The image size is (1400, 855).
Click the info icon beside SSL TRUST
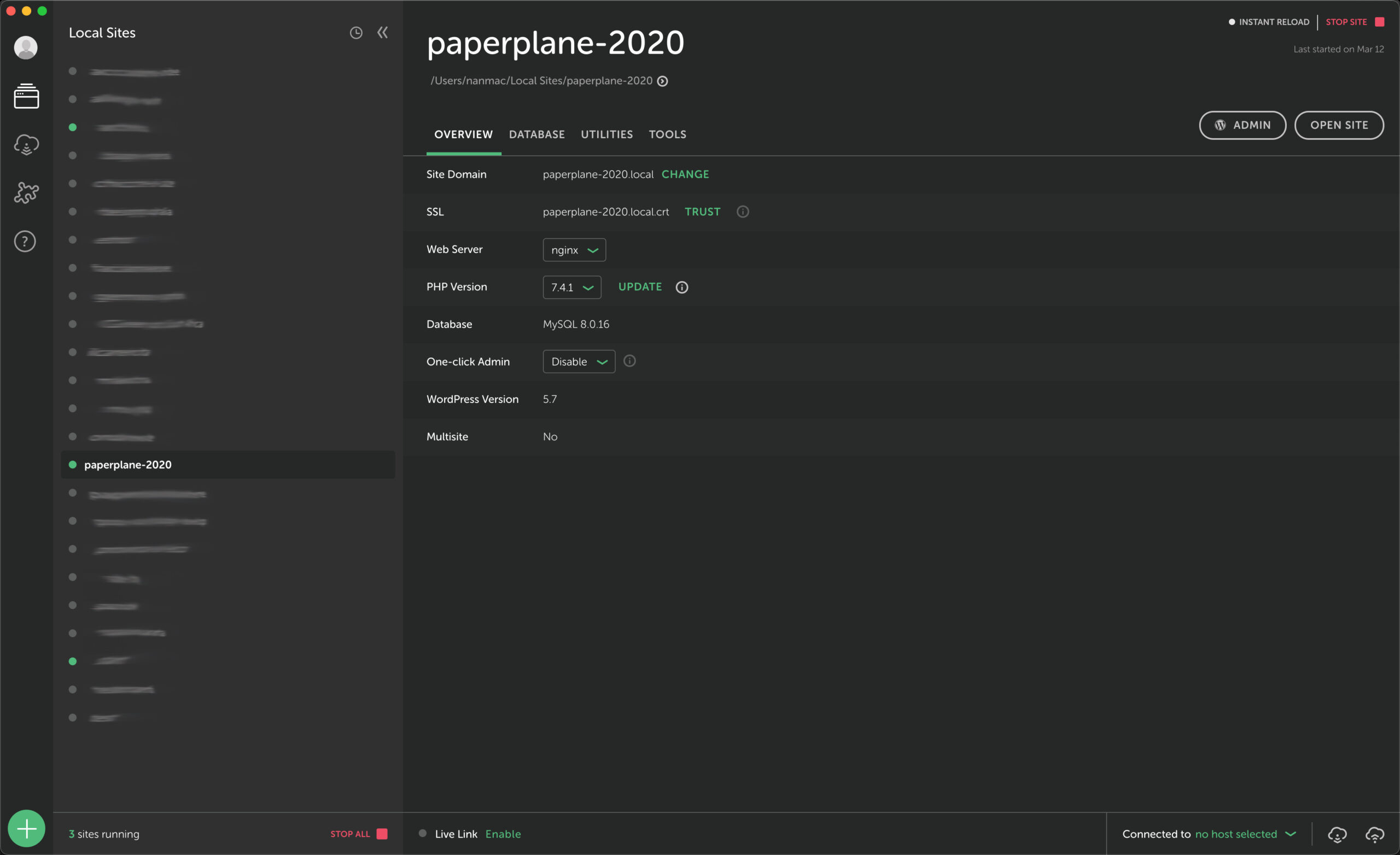tap(743, 212)
